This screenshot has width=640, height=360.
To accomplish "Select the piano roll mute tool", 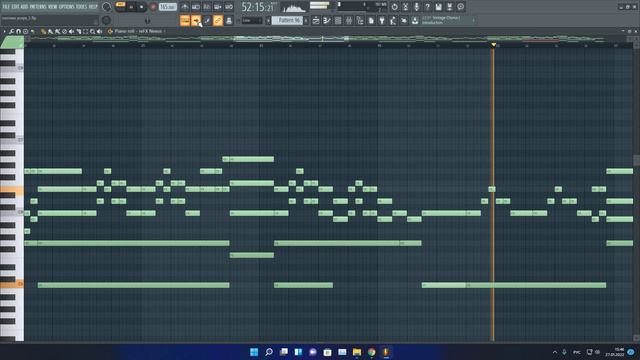I will click(x=71, y=31).
